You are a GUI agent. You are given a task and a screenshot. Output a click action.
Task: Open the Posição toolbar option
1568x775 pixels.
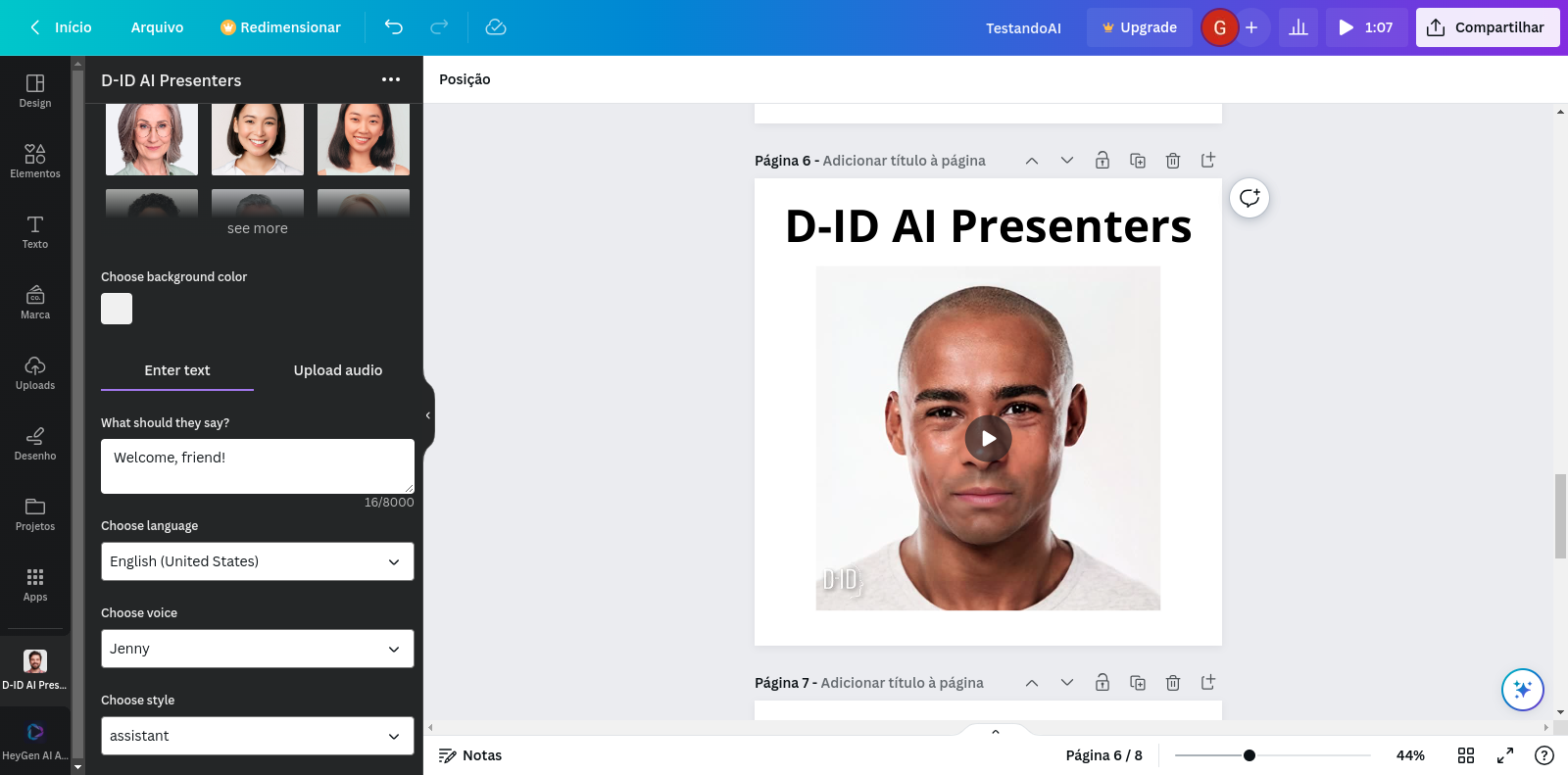(465, 79)
